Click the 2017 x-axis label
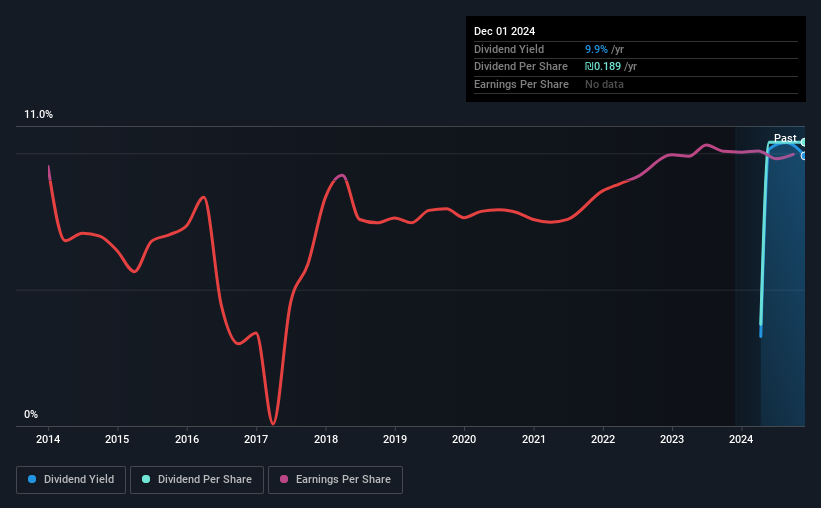This screenshot has height=508, width=821. [x=256, y=439]
